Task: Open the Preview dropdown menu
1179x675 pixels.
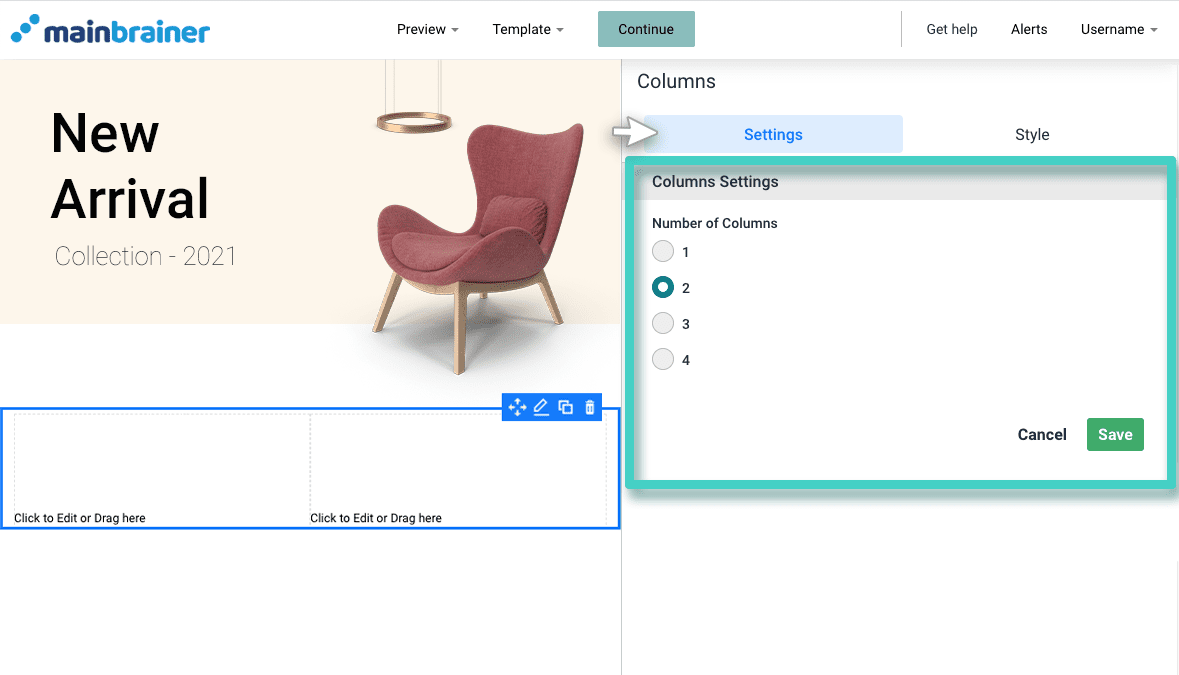Action: pos(427,29)
